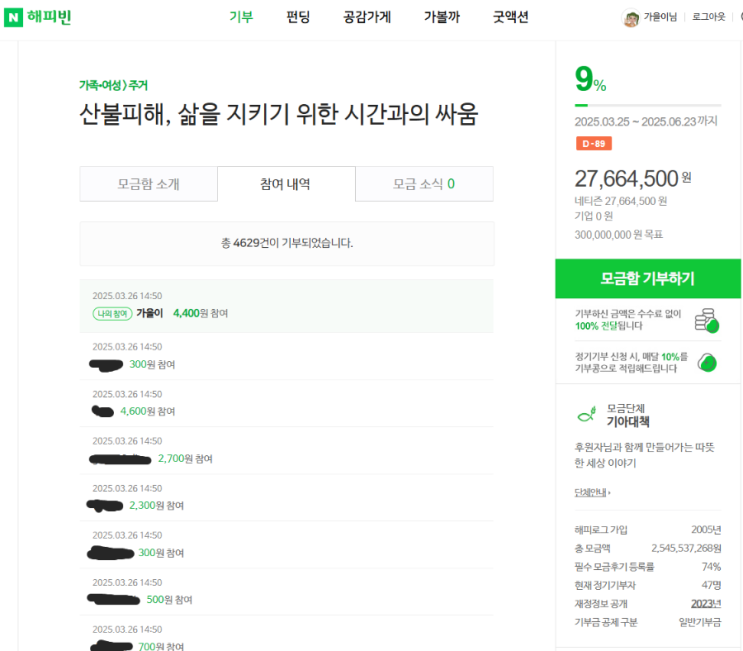Open the 굿액션 menu
Screen dimensions: 743x651
[x=511, y=17]
